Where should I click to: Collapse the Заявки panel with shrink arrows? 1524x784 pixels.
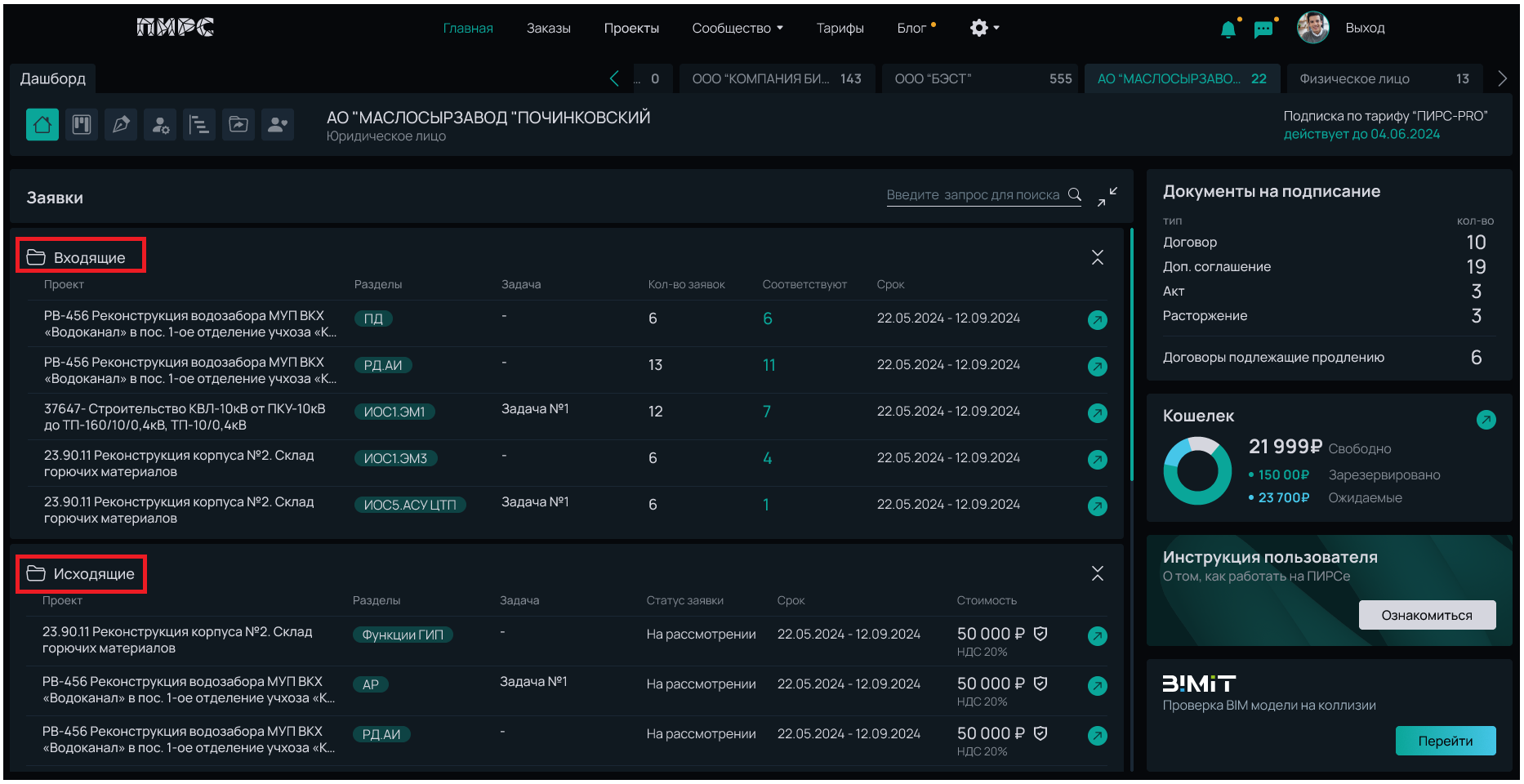click(1107, 196)
